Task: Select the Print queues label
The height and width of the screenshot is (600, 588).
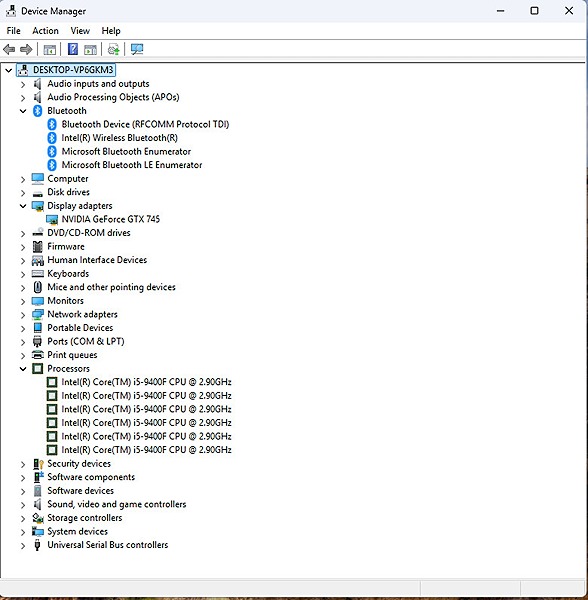Action: pos(72,355)
